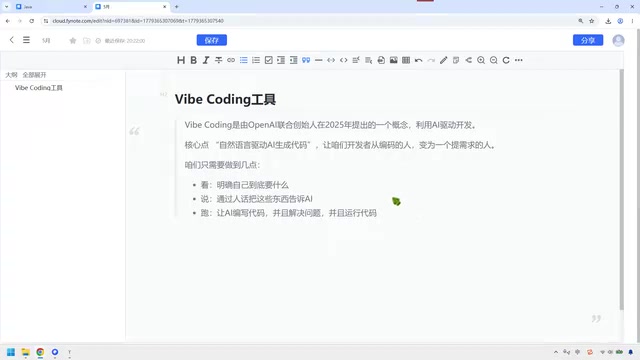Click the Vibe Coding工具 heading in editor
This screenshot has height=360, width=640.
click(x=225, y=99)
